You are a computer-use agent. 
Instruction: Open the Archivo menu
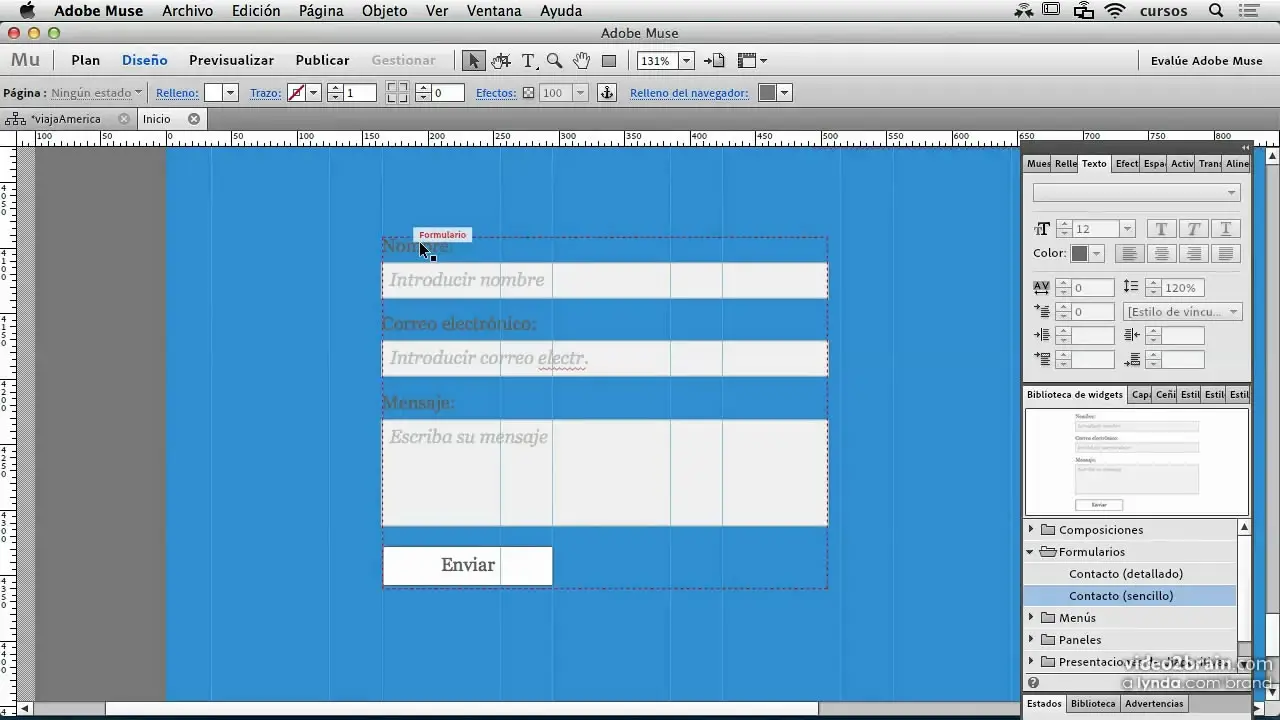point(187,11)
